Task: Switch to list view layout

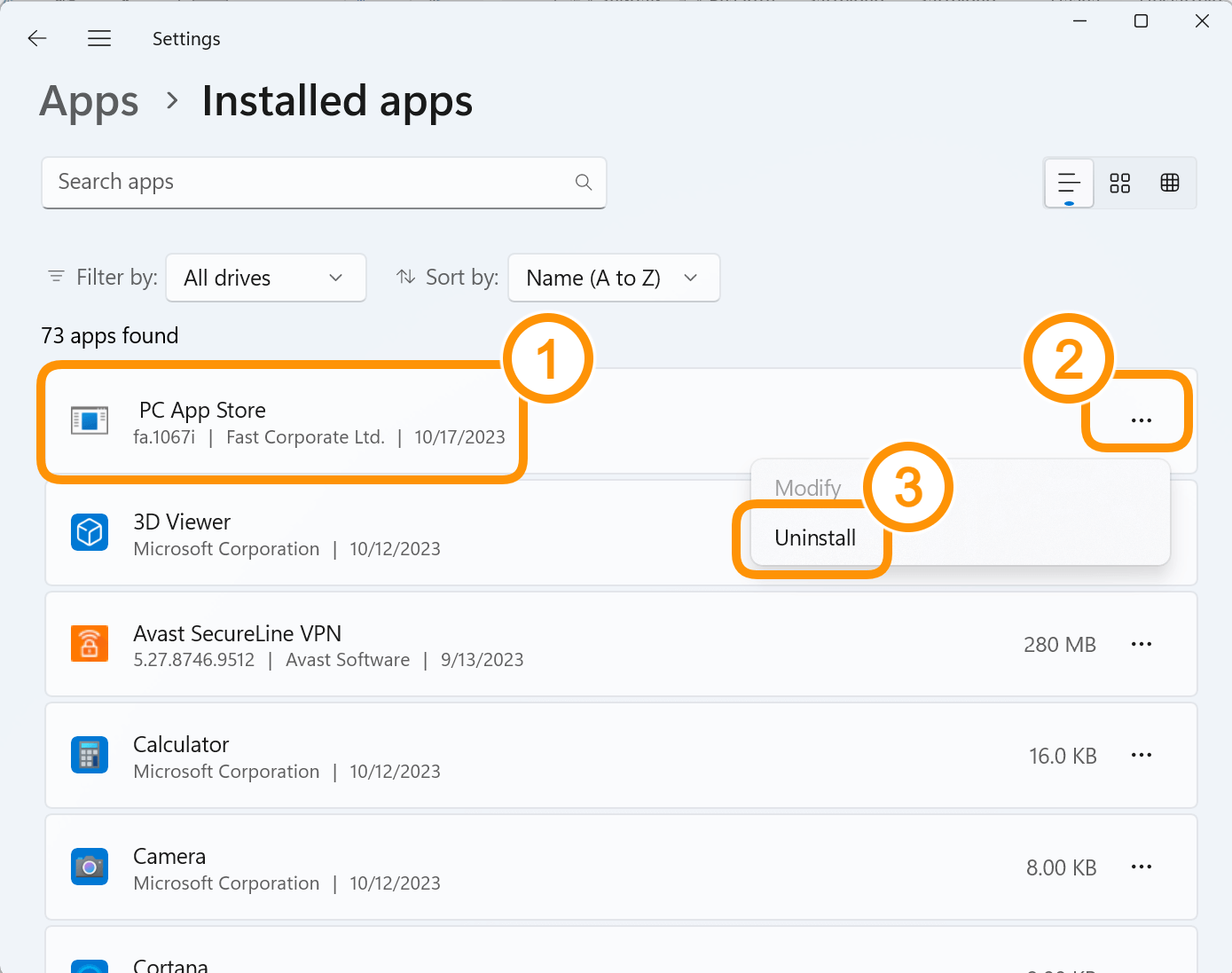Action: tap(1070, 183)
